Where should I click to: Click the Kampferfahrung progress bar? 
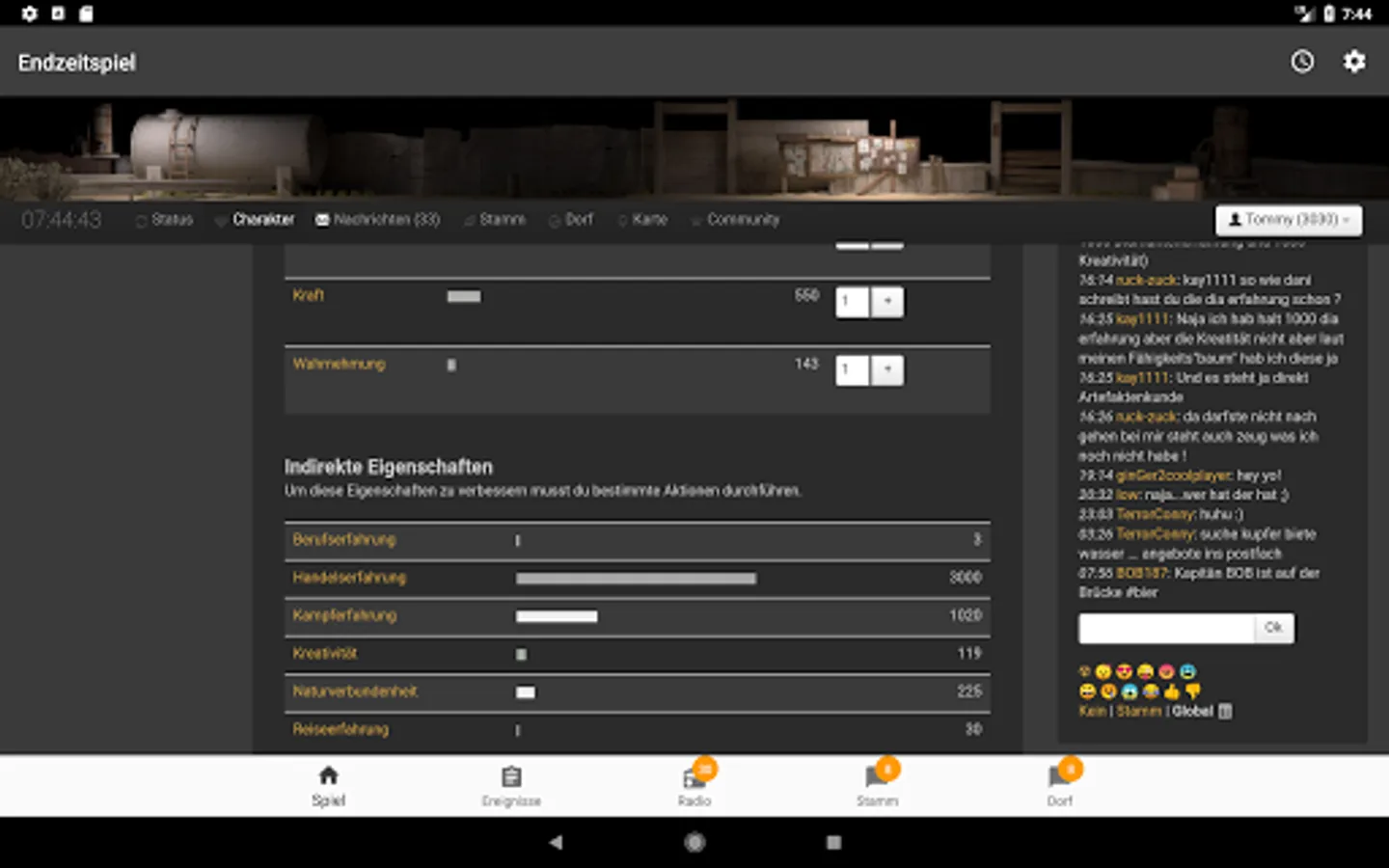[557, 616]
